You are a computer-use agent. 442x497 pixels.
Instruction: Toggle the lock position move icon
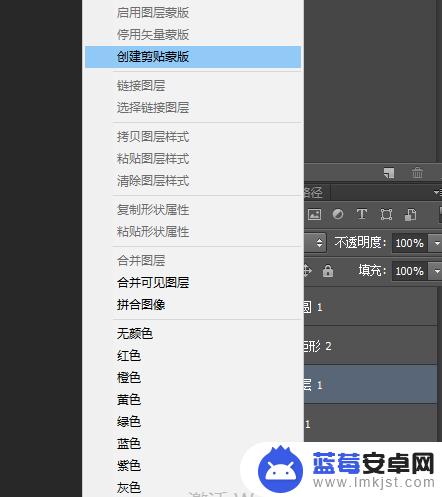coord(307,271)
